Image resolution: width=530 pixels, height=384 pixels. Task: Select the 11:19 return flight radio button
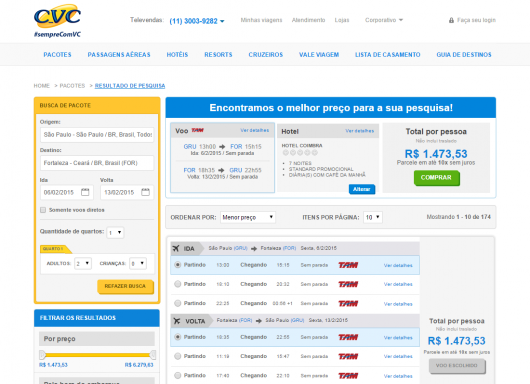point(177,356)
